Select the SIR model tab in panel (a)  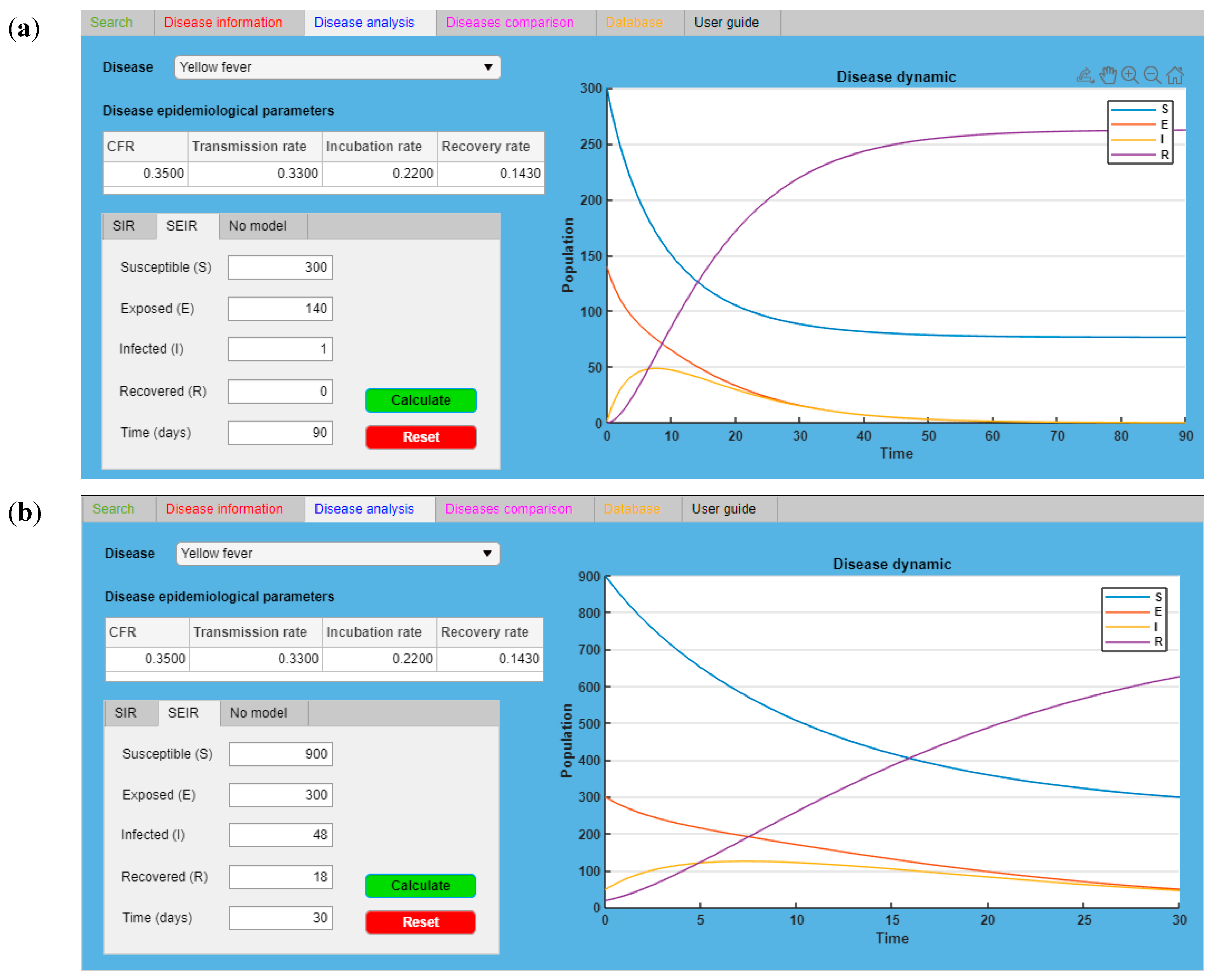pos(124,226)
